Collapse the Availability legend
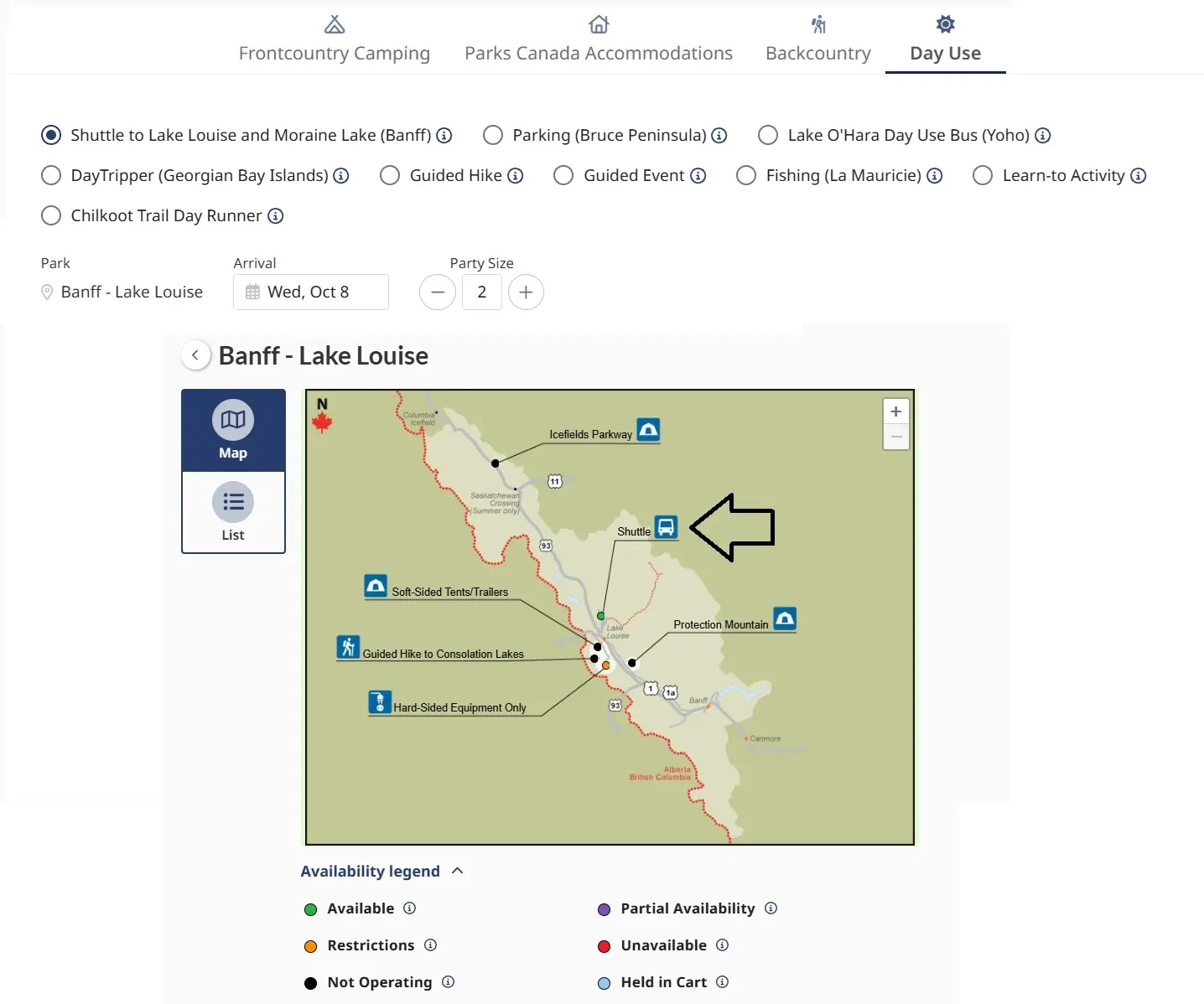 coord(381,872)
